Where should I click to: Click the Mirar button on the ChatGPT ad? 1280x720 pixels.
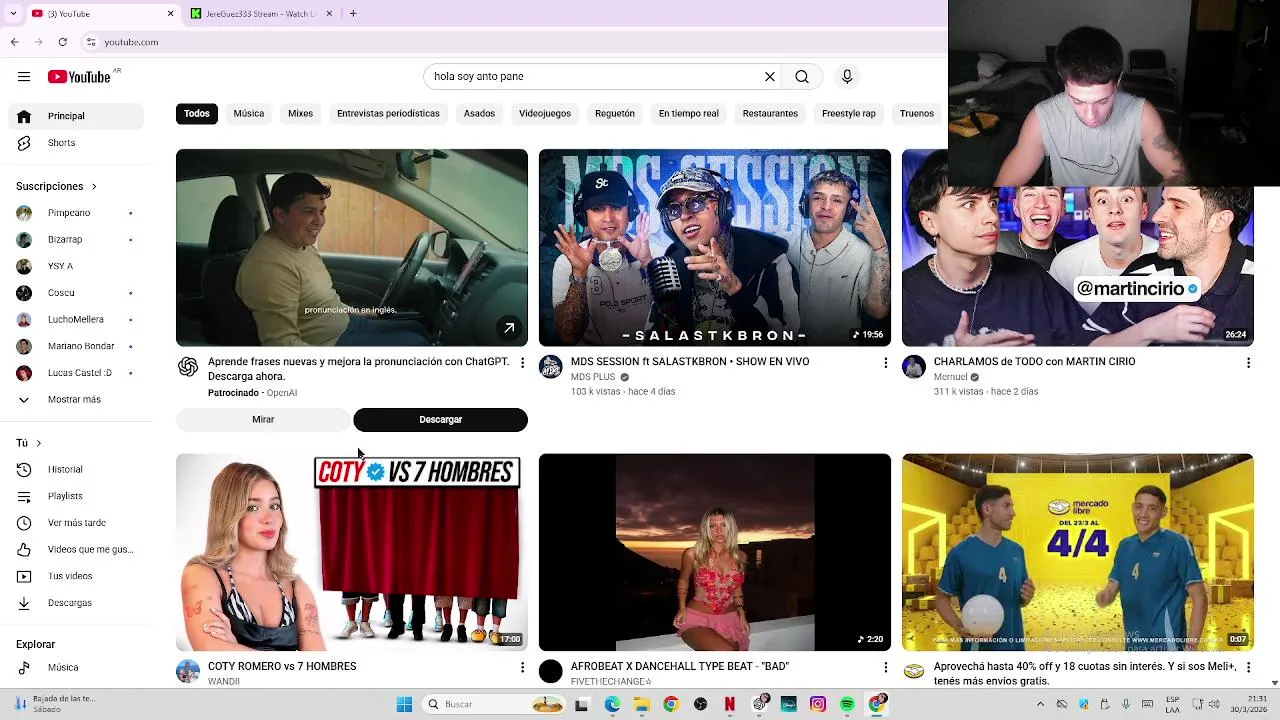(263, 420)
